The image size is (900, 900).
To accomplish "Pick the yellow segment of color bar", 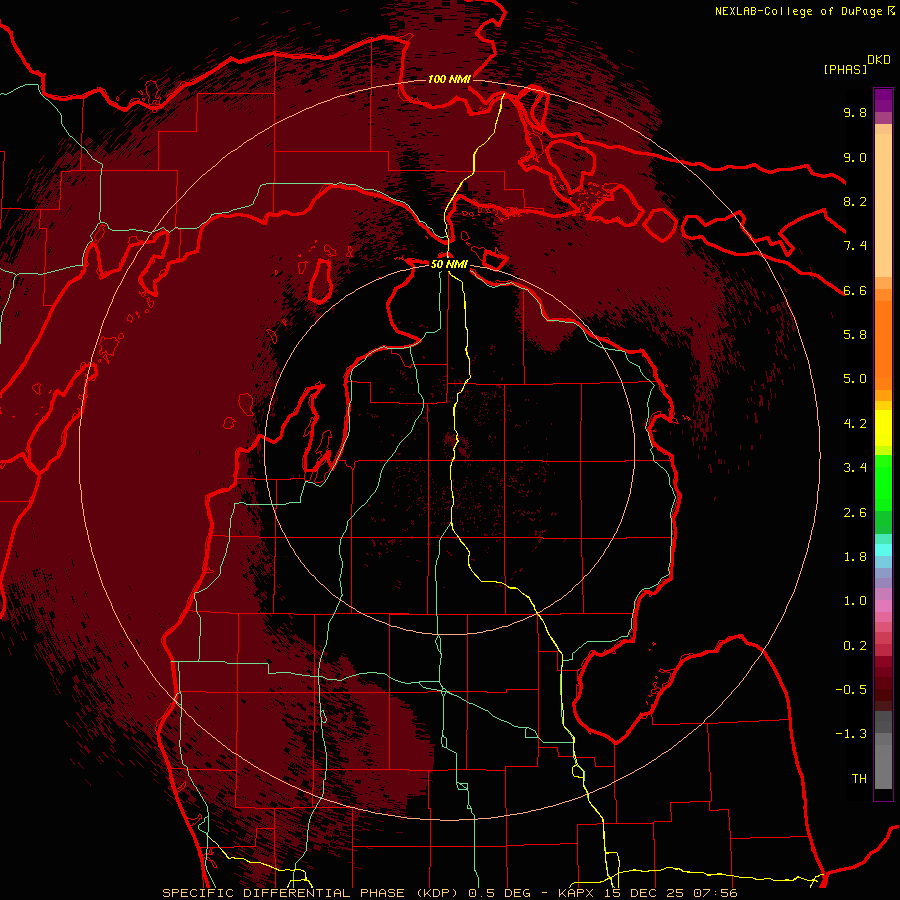I will point(883,428).
